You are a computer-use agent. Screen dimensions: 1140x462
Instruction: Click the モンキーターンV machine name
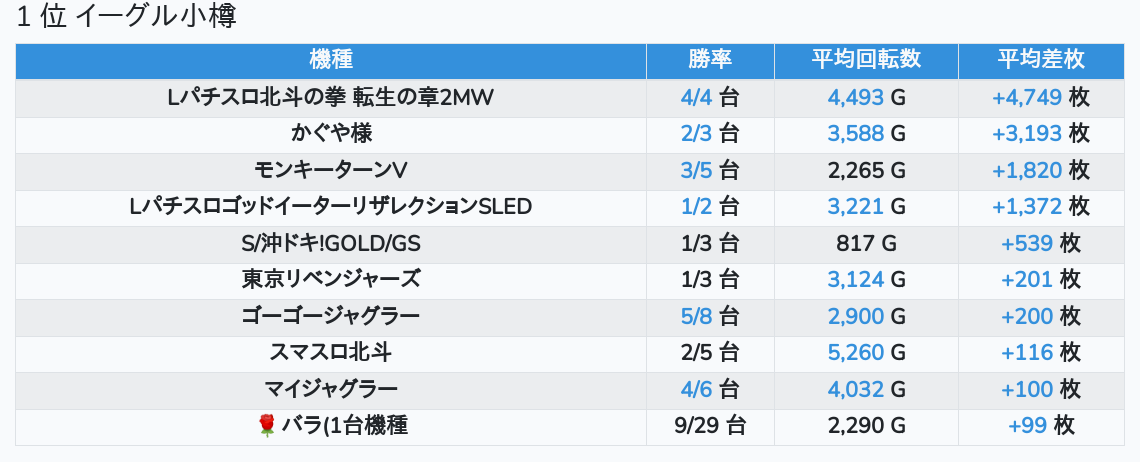[x=331, y=170]
